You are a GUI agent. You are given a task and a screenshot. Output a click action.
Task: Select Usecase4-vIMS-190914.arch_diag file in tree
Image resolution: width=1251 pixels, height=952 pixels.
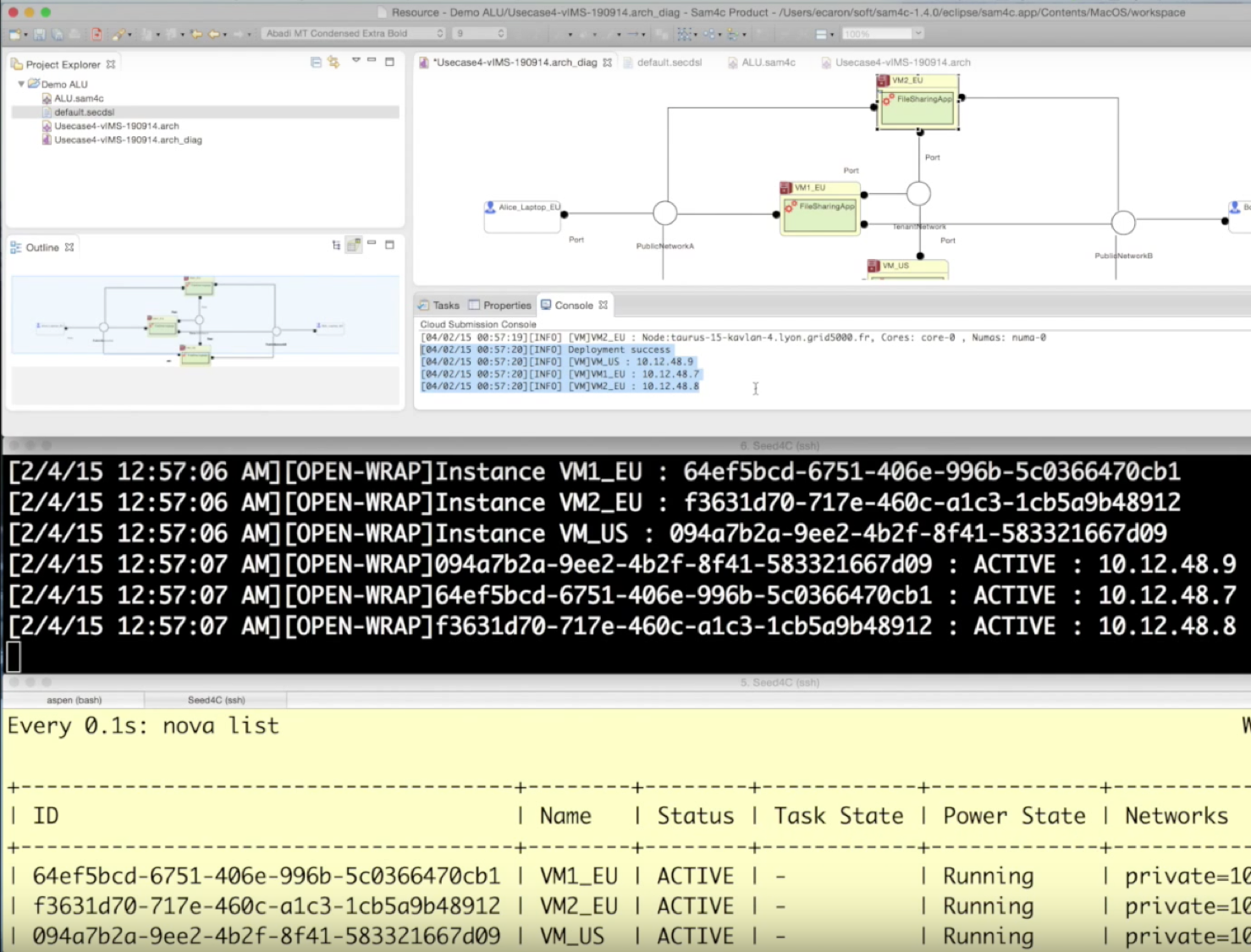tap(128, 140)
